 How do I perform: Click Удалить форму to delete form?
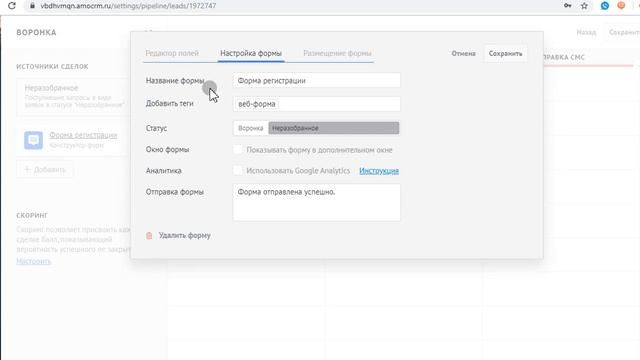[184, 236]
